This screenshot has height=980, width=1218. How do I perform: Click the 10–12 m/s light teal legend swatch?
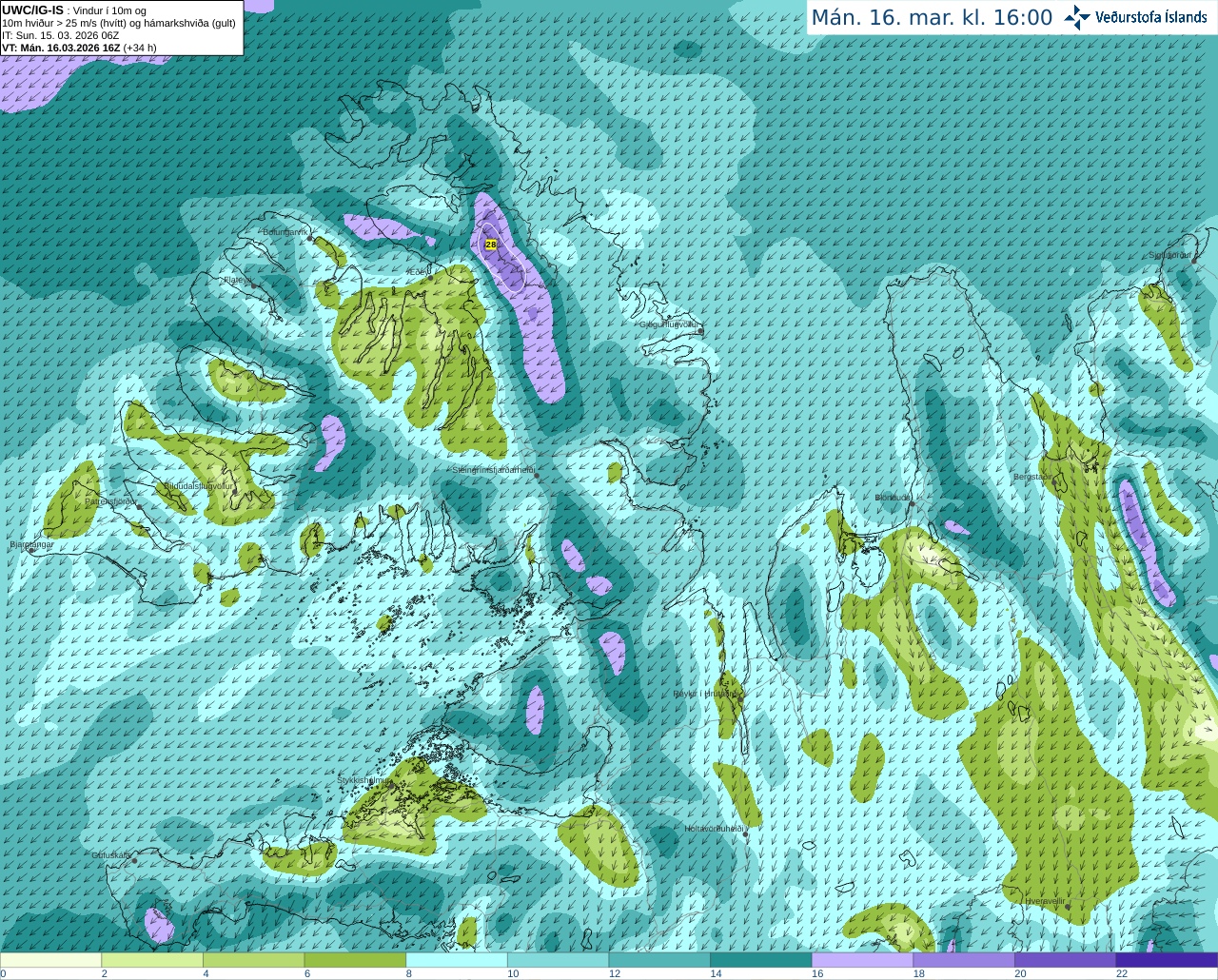point(558,960)
